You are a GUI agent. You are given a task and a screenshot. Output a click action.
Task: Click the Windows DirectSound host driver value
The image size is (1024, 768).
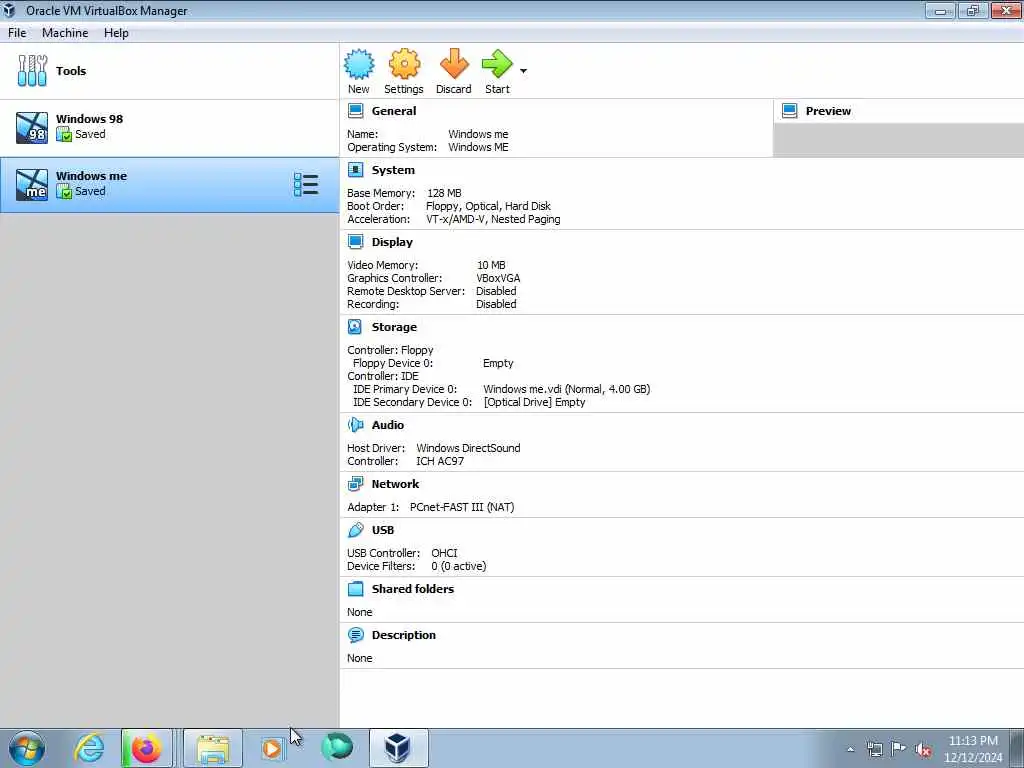click(468, 448)
